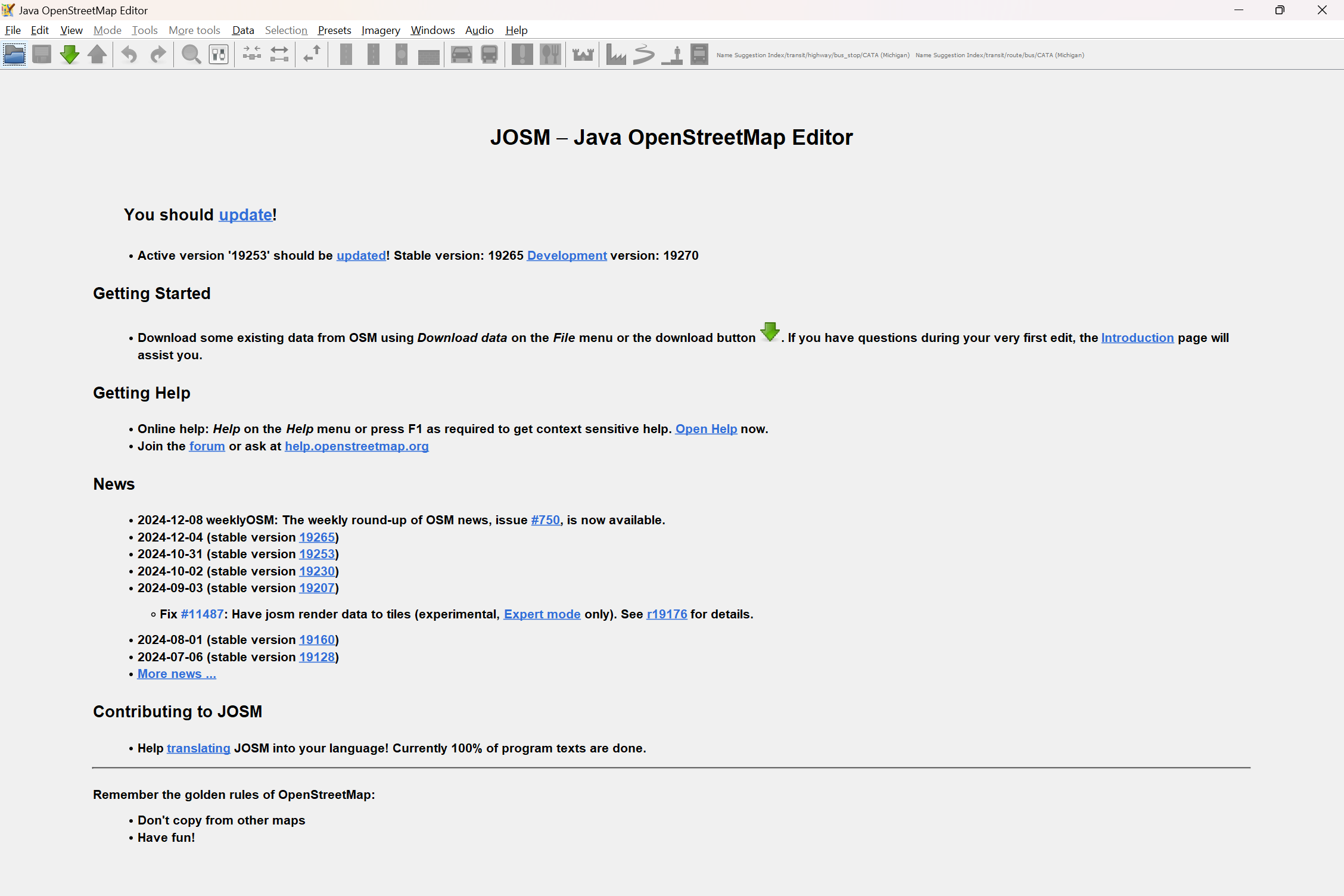Open the Audio menu
1344x896 pixels.
point(479,30)
